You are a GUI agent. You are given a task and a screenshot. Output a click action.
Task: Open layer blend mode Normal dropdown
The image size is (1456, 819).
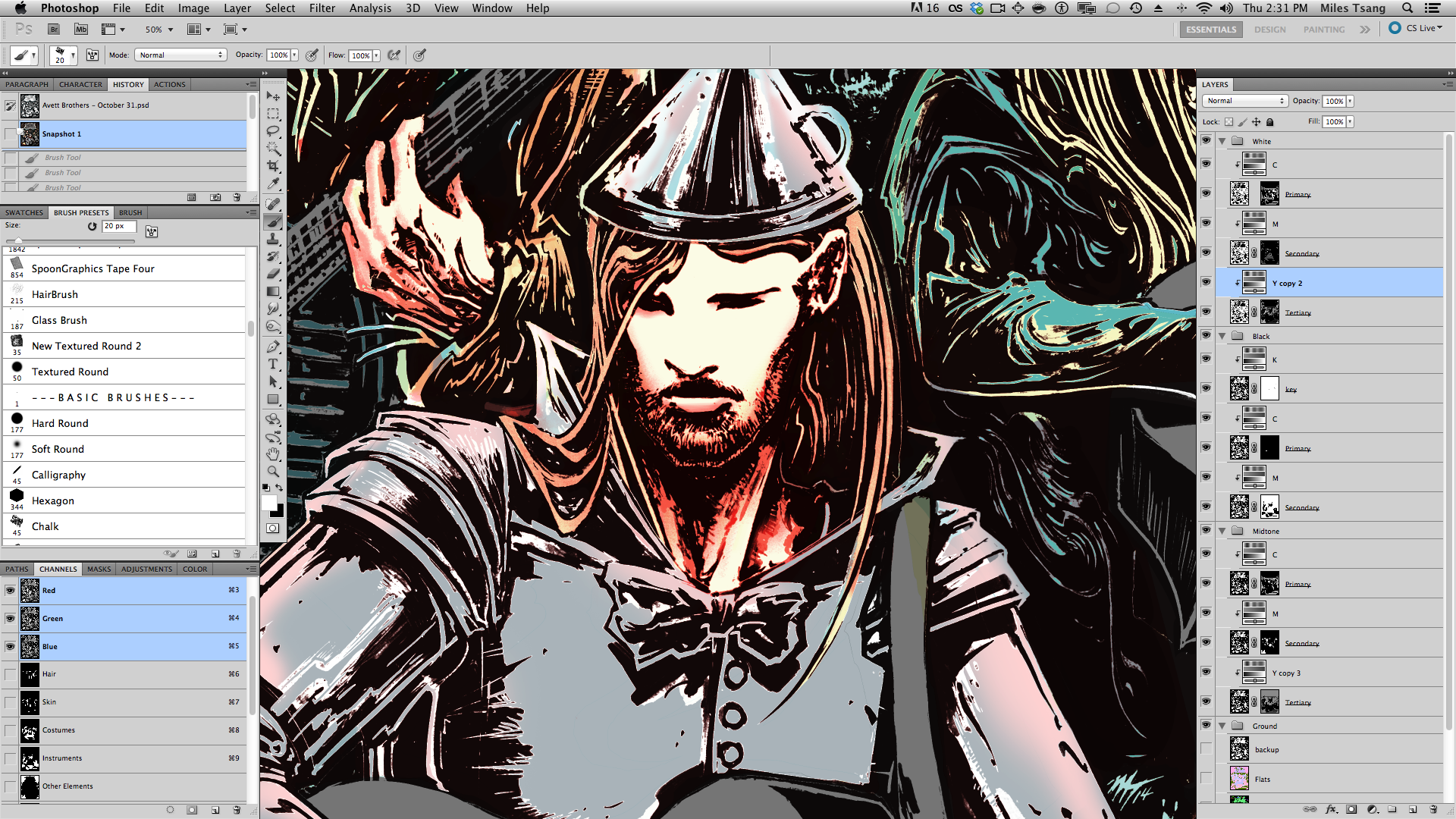tap(1245, 101)
